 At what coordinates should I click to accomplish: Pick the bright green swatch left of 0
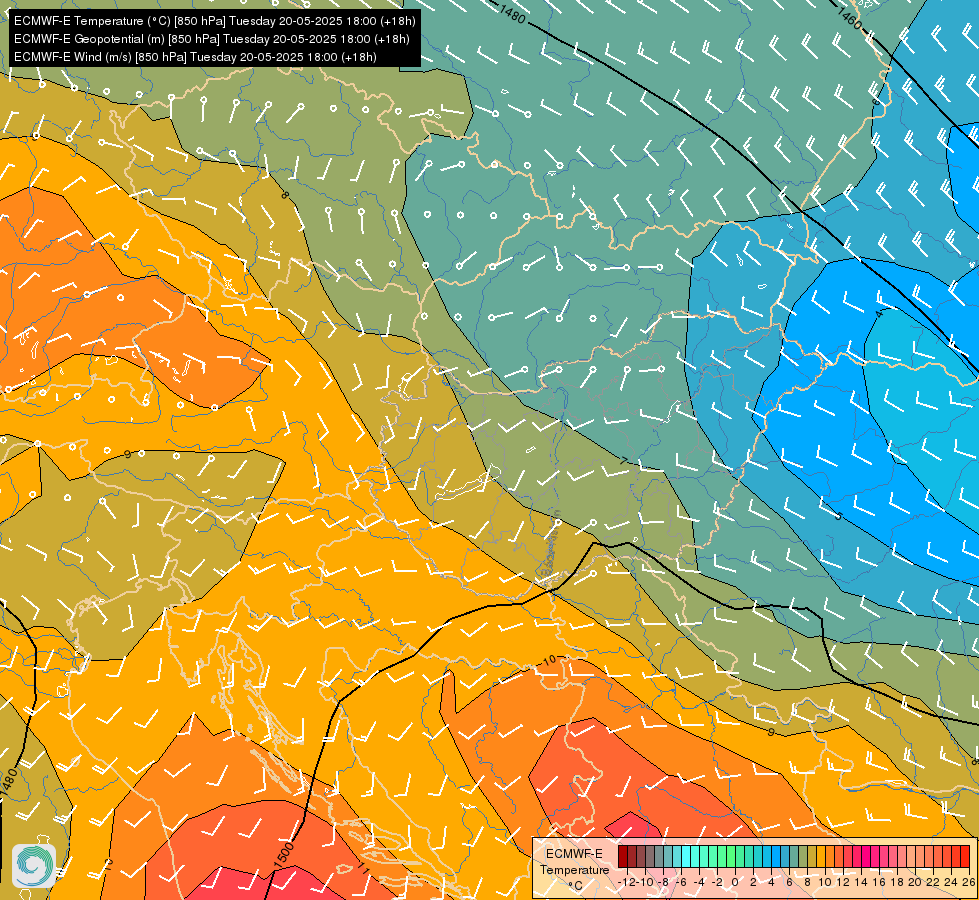point(731,856)
